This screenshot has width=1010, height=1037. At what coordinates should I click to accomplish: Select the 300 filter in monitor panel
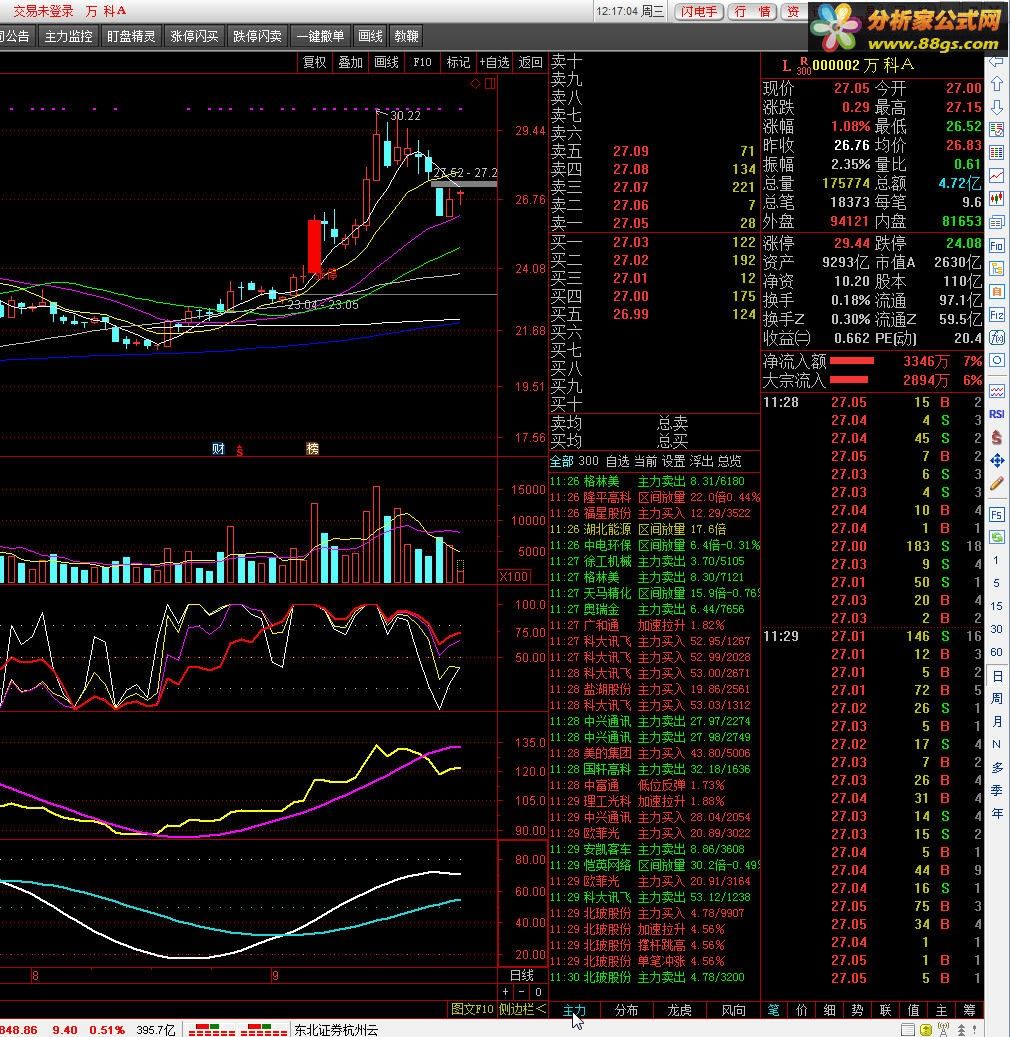pyautogui.click(x=587, y=461)
